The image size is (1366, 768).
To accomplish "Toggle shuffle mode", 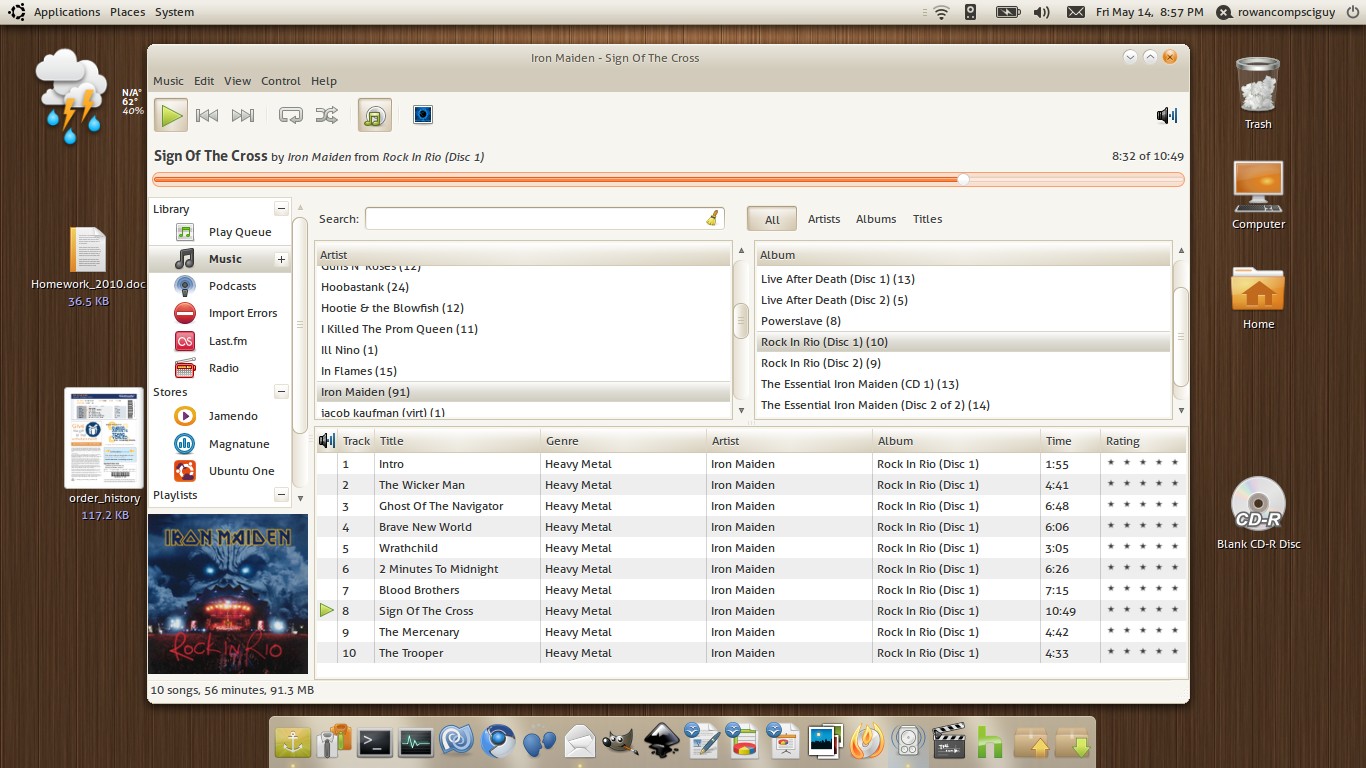I will pyautogui.click(x=327, y=116).
